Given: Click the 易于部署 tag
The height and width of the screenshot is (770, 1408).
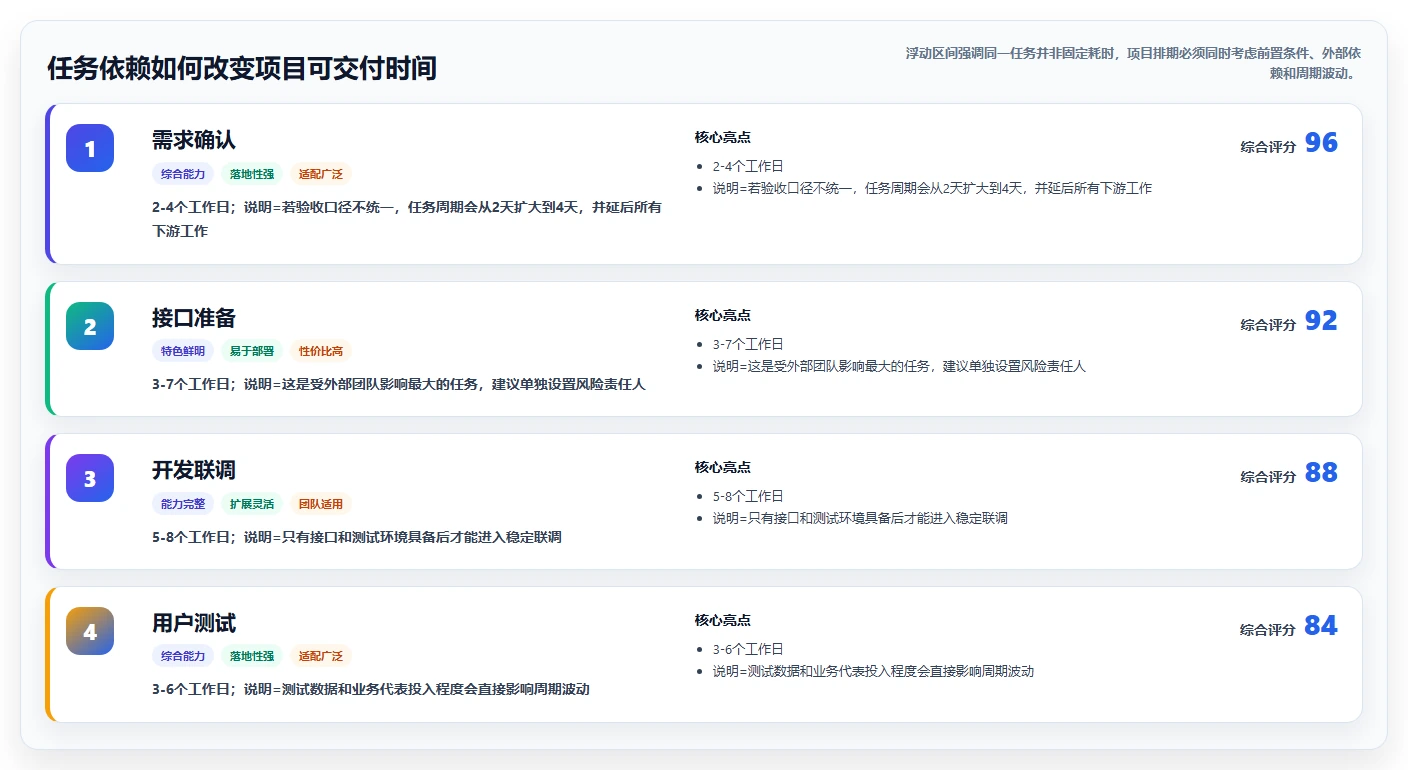Looking at the screenshot, I should click(252, 351).
